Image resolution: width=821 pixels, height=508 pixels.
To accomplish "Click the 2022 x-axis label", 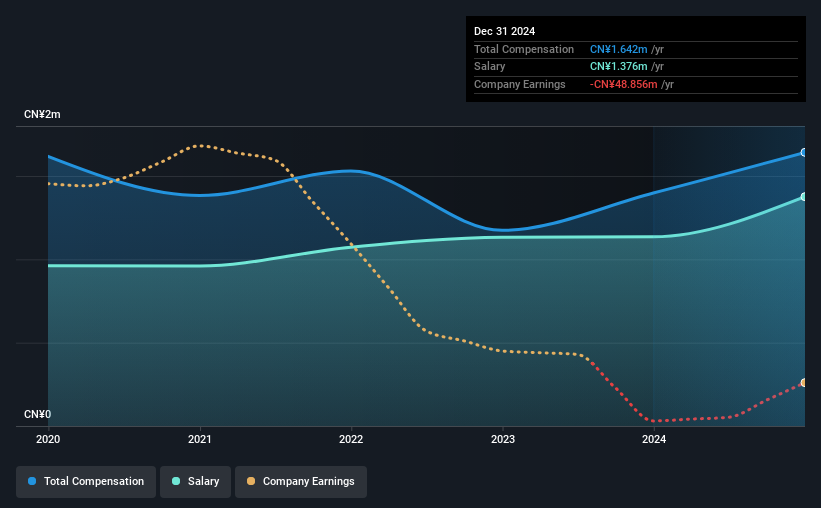I will (351, 439).
